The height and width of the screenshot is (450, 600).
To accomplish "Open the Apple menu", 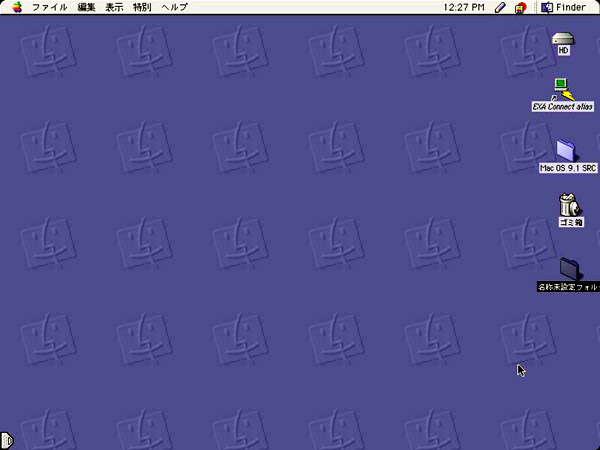I will pos(17,7).
